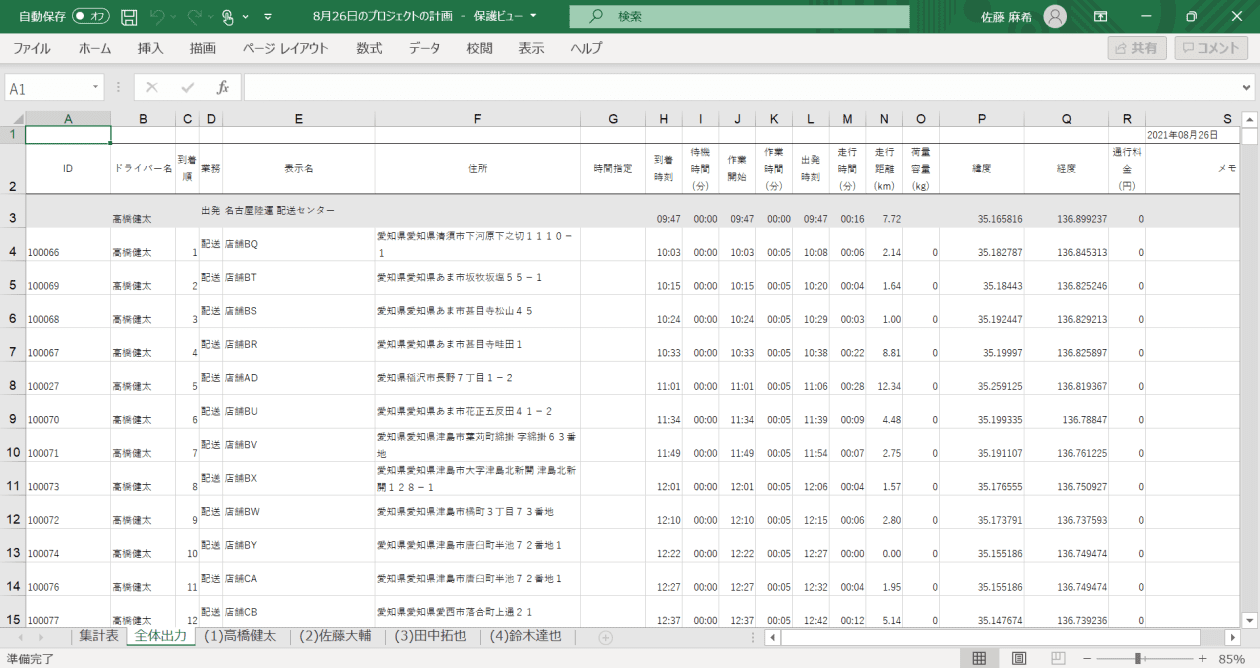This screenshot has width=1260, height=668.
Task: Open the Name Box dropdown arrow
Action: pos(97,88)
